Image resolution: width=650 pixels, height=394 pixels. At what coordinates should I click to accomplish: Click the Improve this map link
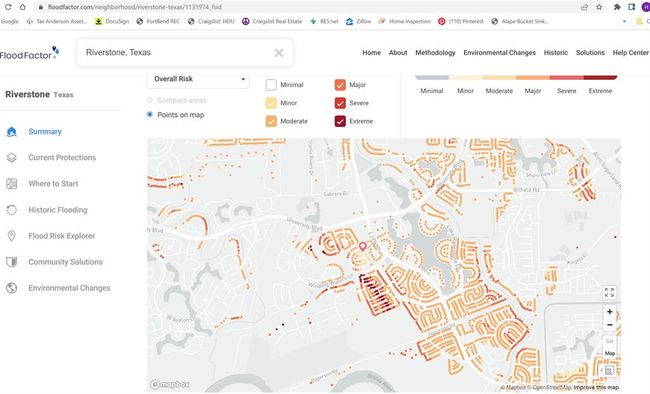(596, 387)
